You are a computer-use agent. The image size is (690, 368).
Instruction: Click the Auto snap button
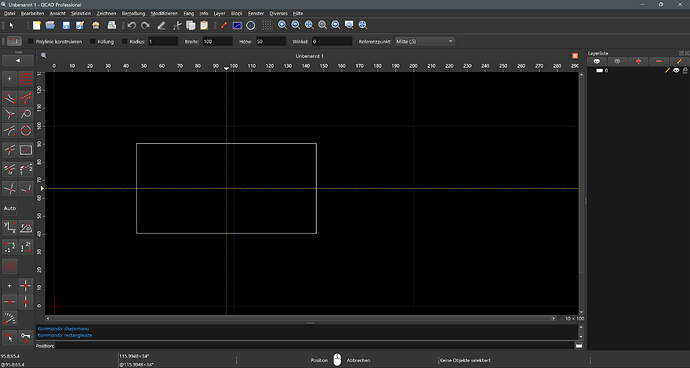(x=10, y=208)
